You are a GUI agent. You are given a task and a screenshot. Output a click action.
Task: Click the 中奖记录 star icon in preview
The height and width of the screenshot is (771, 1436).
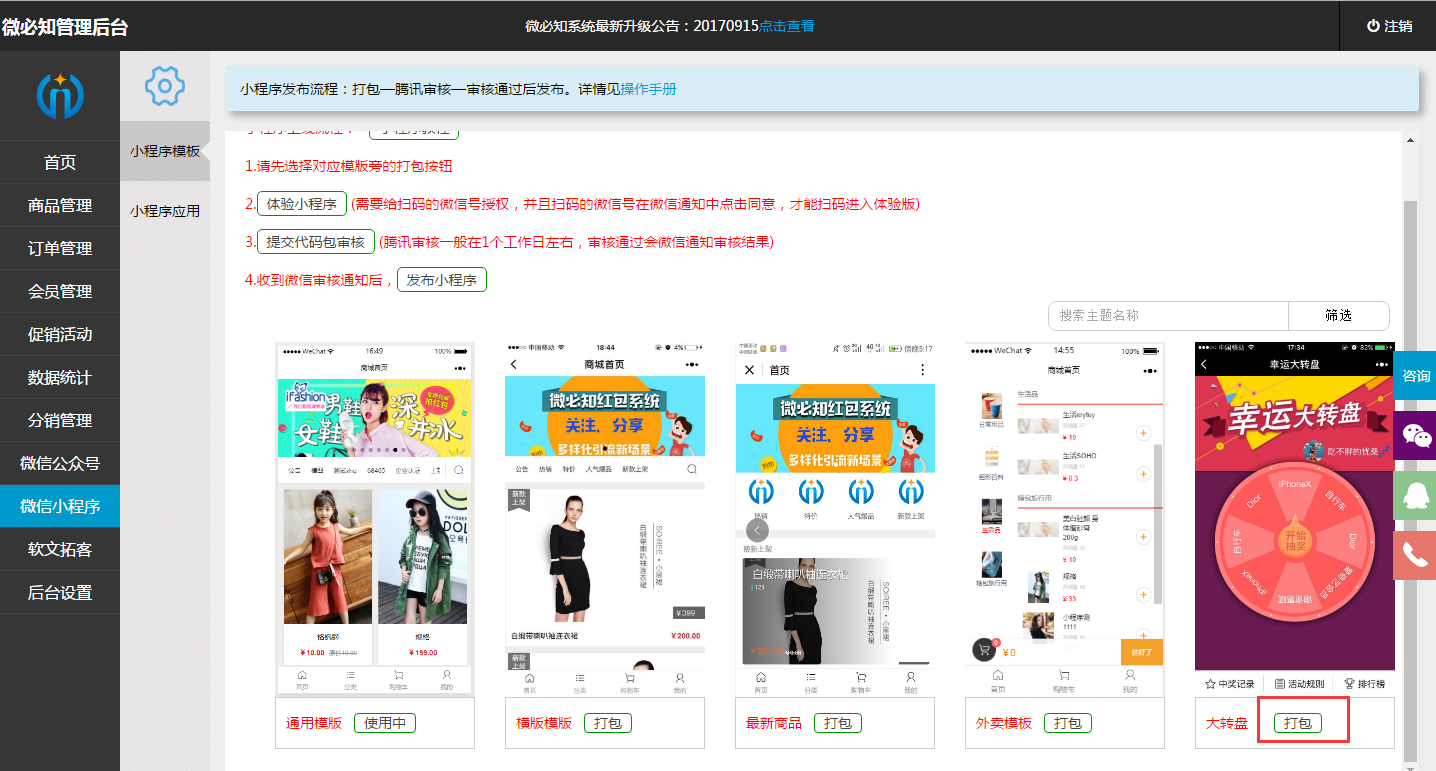1210,684
